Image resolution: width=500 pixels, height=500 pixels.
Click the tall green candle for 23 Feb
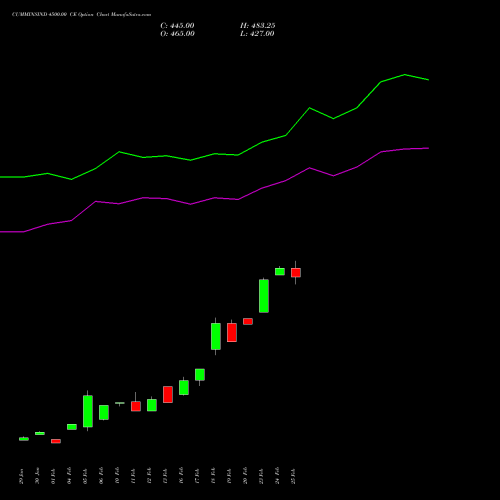(264, 296)
